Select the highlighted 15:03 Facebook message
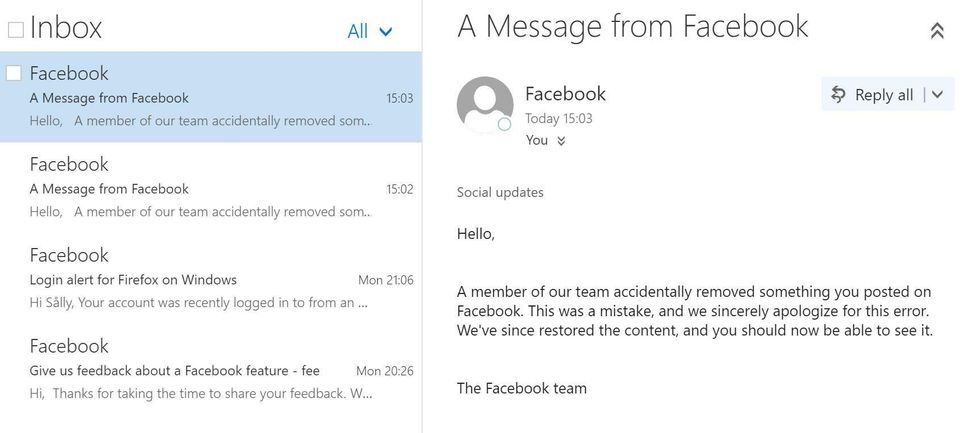The height and width of the screenshot is (433, 980). pyautogui.click(x=220, y=98)
